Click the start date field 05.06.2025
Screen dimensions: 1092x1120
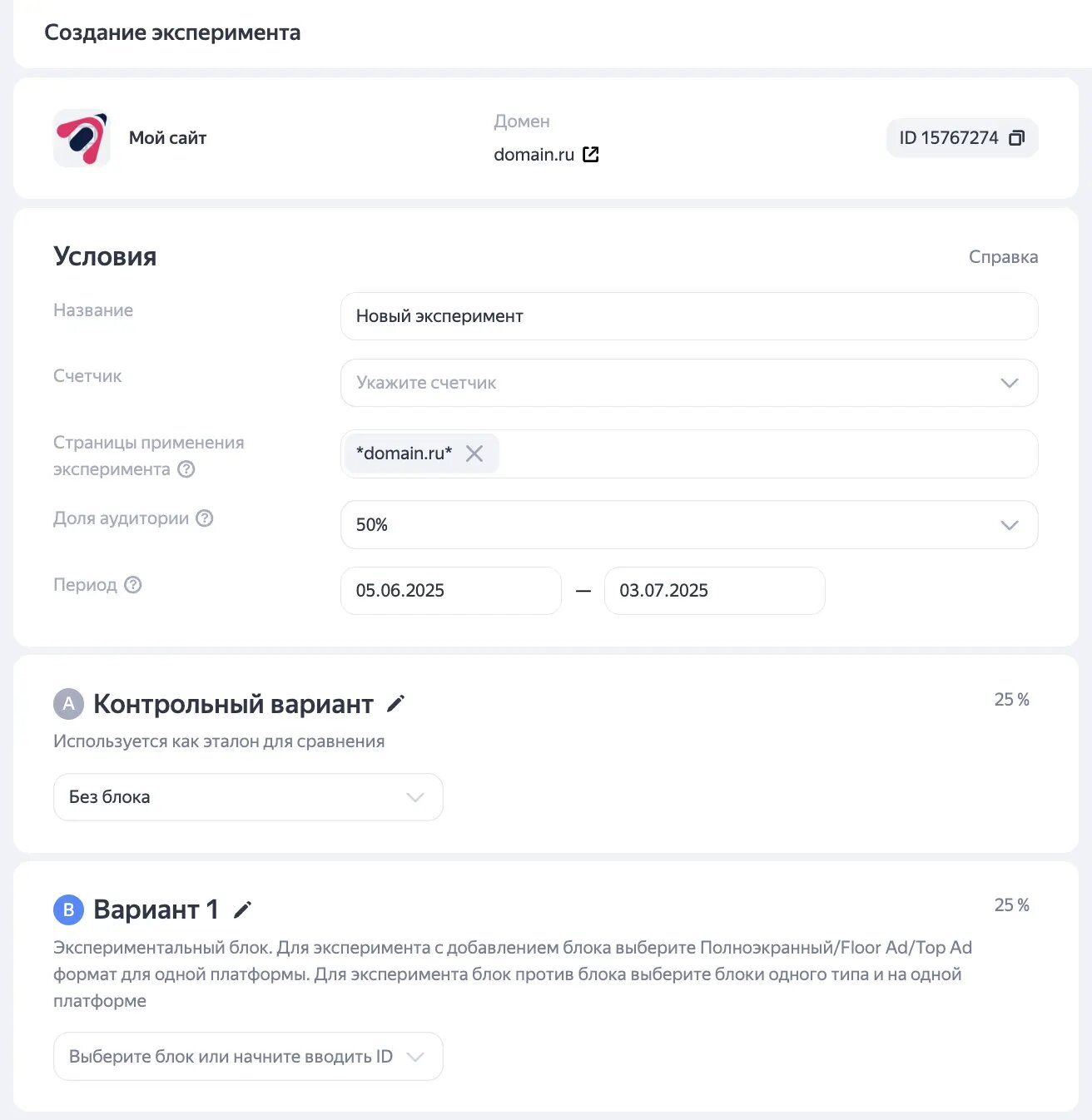450,591
